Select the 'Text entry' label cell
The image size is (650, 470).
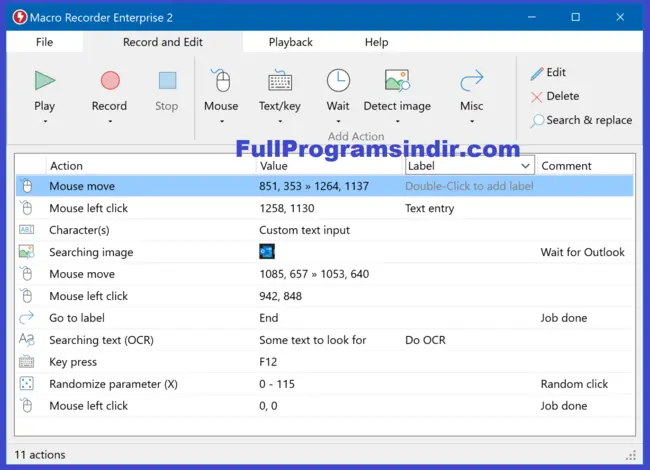[429, 208]
